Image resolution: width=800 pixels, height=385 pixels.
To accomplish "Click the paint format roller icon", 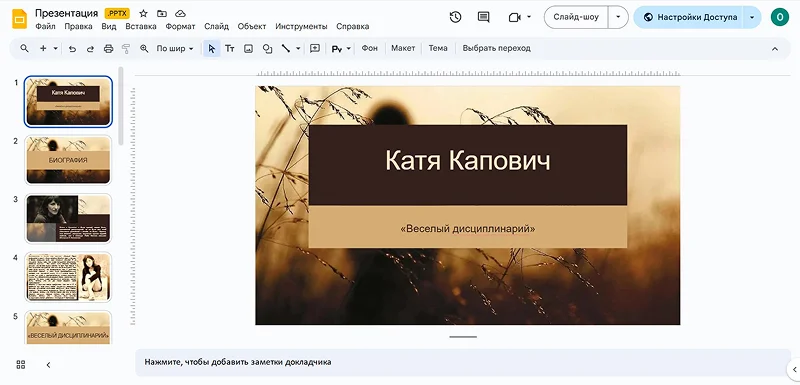I will point(126,48).
